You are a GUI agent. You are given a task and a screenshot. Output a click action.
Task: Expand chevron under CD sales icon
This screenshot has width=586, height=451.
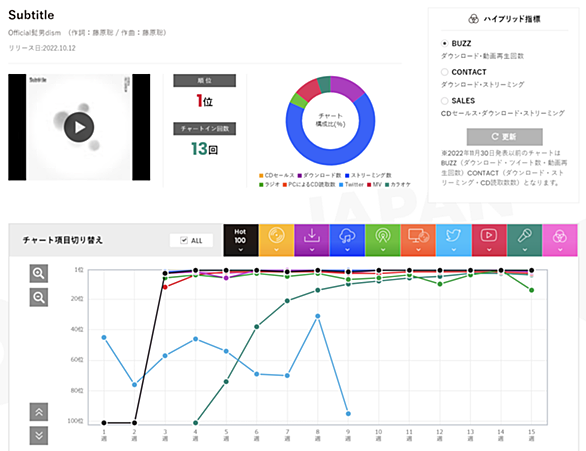tap(276, 250)
